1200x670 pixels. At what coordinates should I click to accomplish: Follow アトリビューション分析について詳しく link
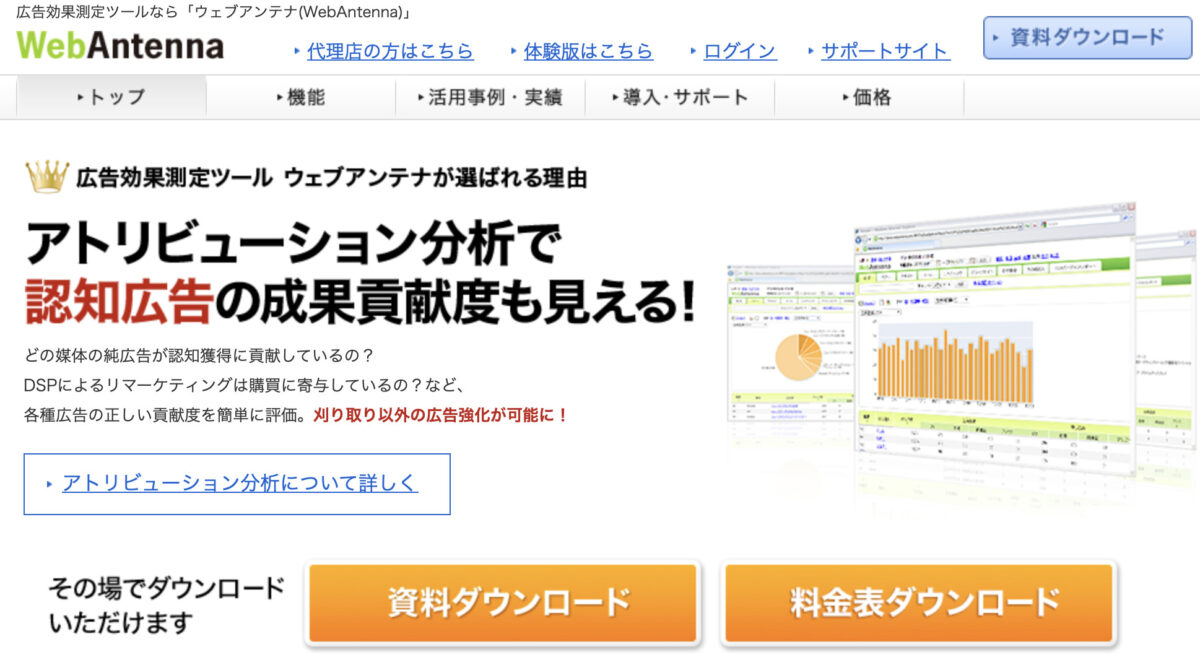[240, 483]
